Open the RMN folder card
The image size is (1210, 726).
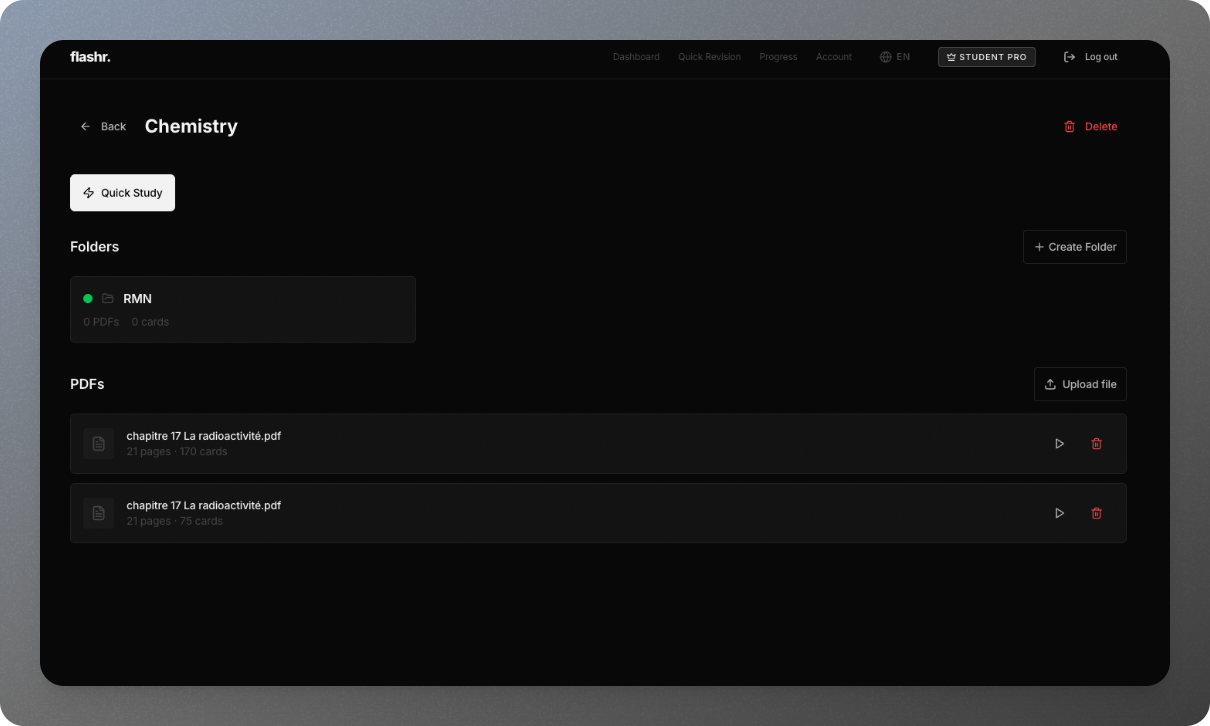pos(242,309)
